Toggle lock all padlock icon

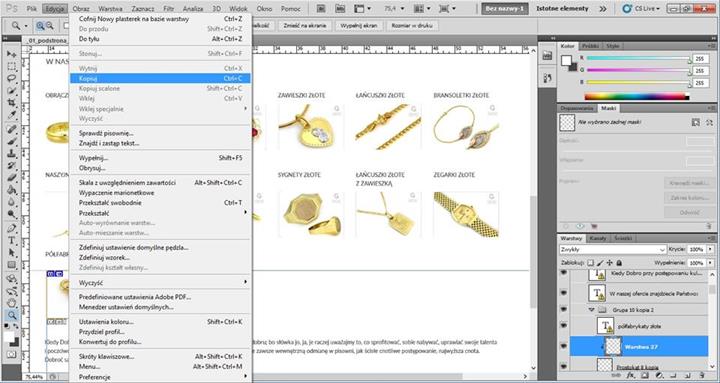click(619, 263)
